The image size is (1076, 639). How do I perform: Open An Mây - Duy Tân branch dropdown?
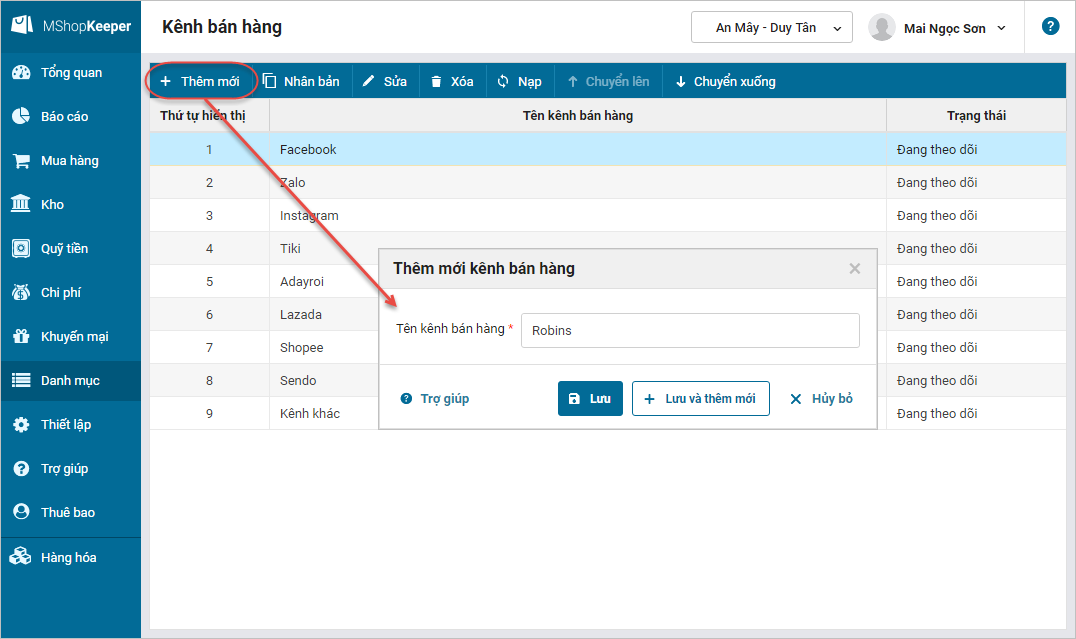coord(771,27)
